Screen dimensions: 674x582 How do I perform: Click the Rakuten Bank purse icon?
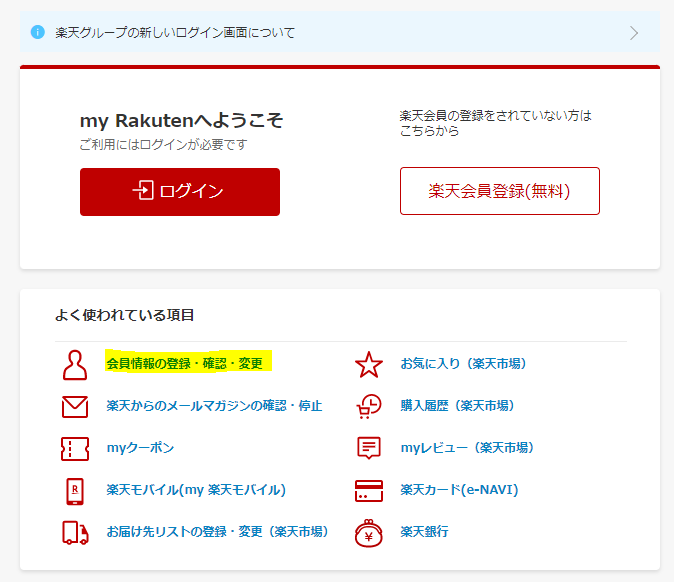coord(369,533)
